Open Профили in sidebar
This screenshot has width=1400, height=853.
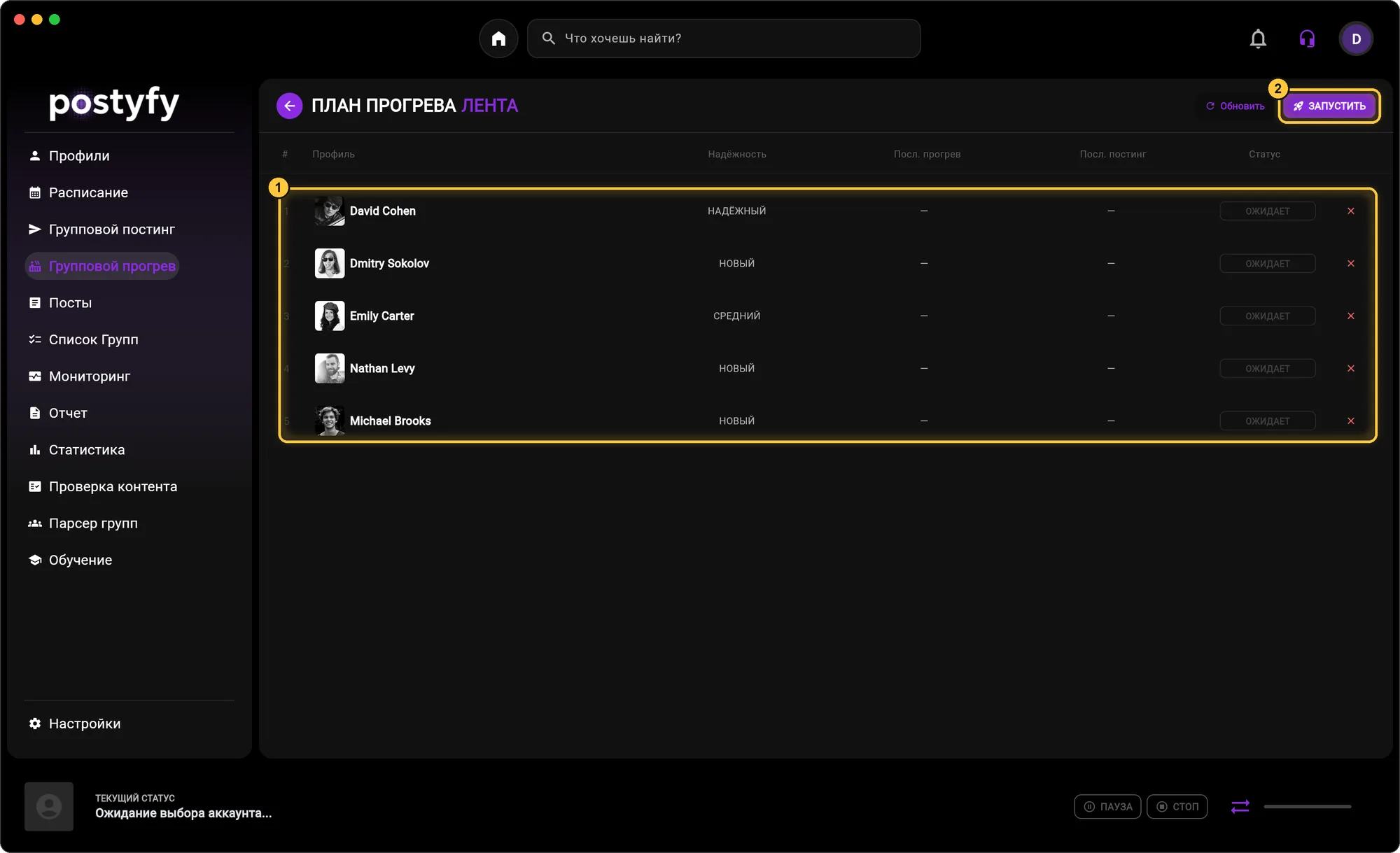[69, 155]
